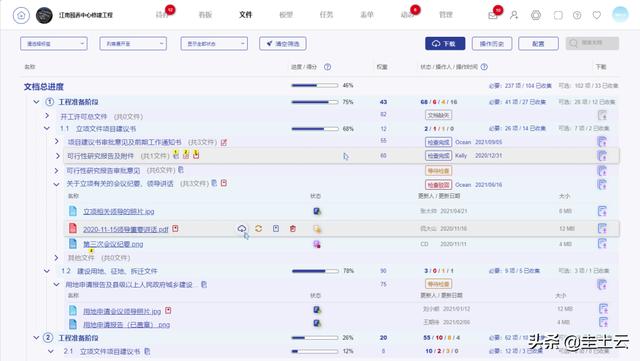Image resolution: width=640 pixels, height=361 pixels.
Task: Click help icon next to 状态/操作人 header
Action: pos(484,67)
